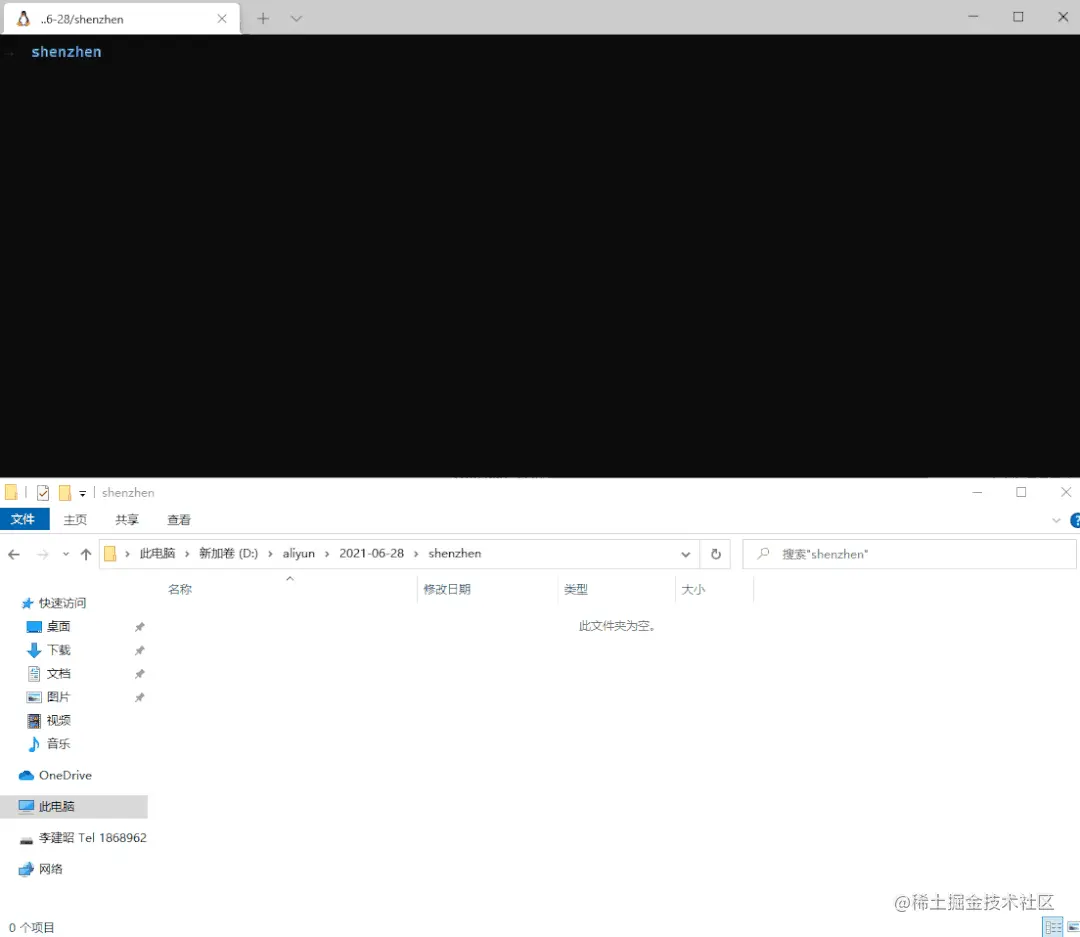Sort by the 类型 column header
The image size is (1080, 937).
point(576,589)
